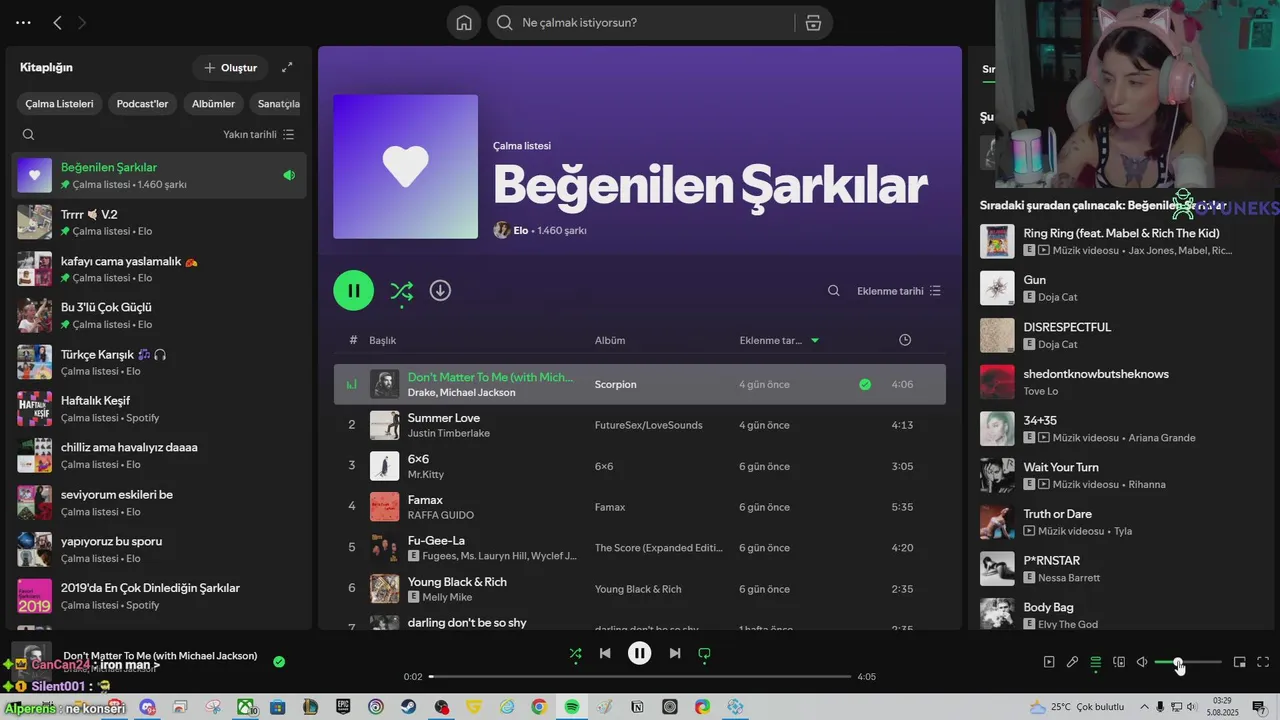Open the miniplayer icon

(x=1239, y=662)
